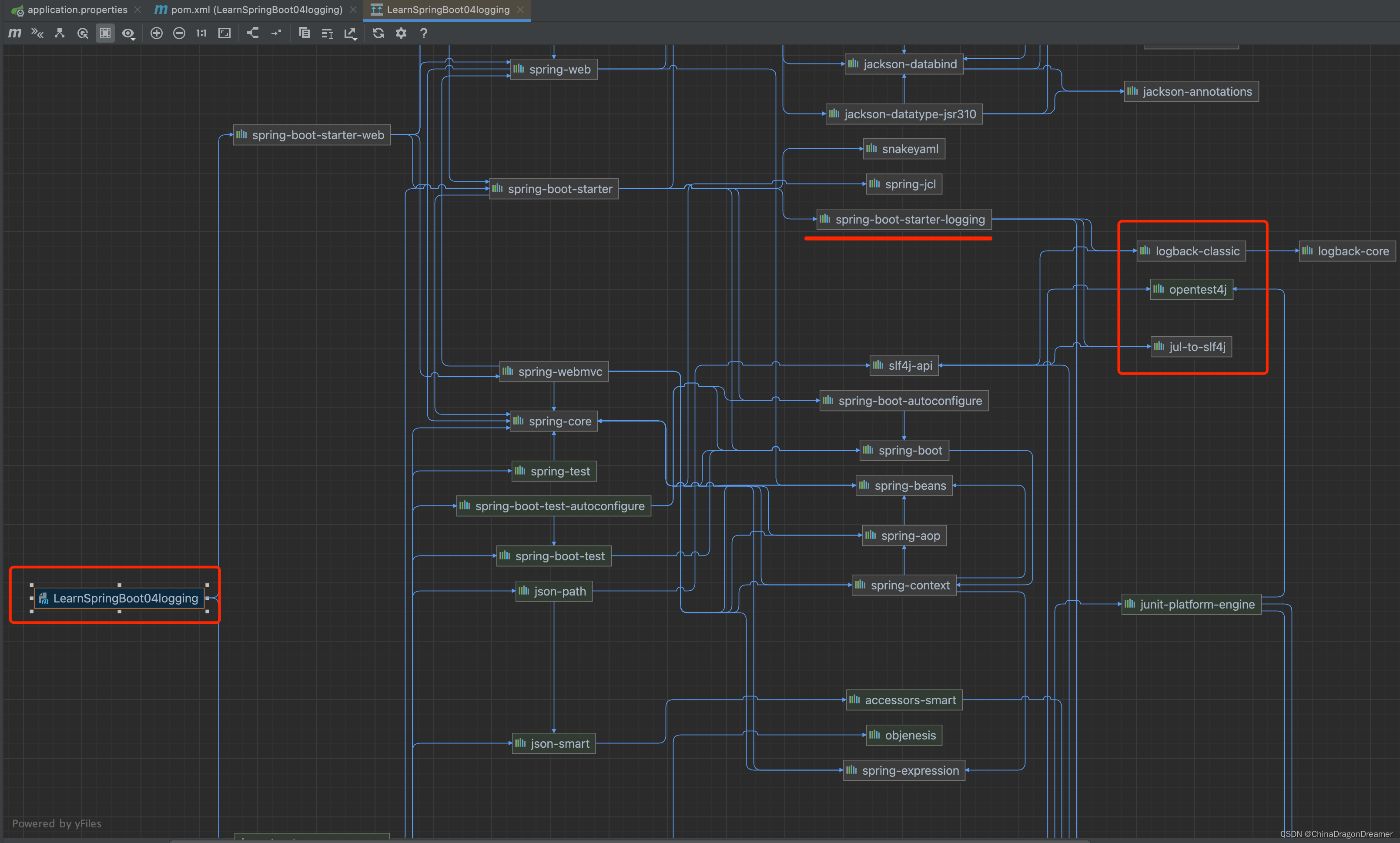Close the pom.xml tab
Screen dimensions: 1400x843
pos(353,10)
